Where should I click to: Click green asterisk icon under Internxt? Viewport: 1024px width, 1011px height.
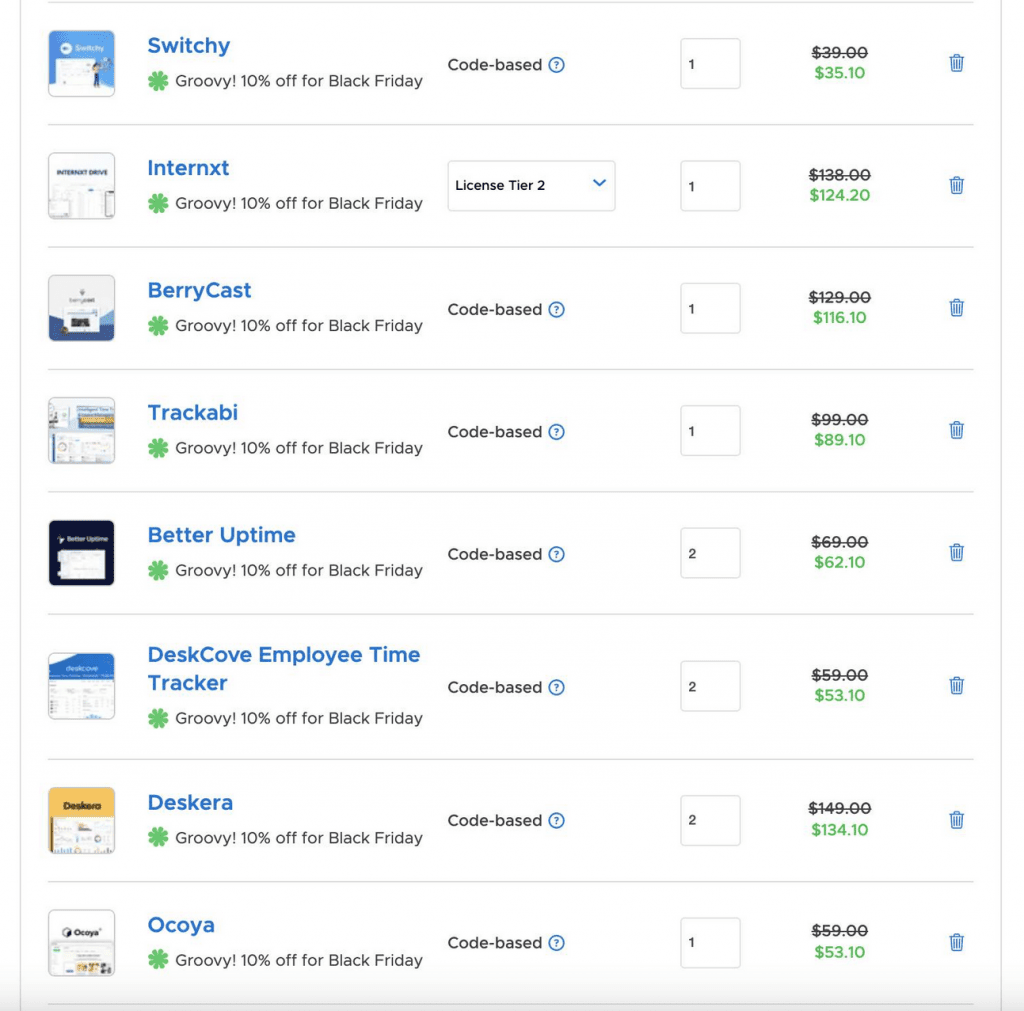click(x=158, y=203)
